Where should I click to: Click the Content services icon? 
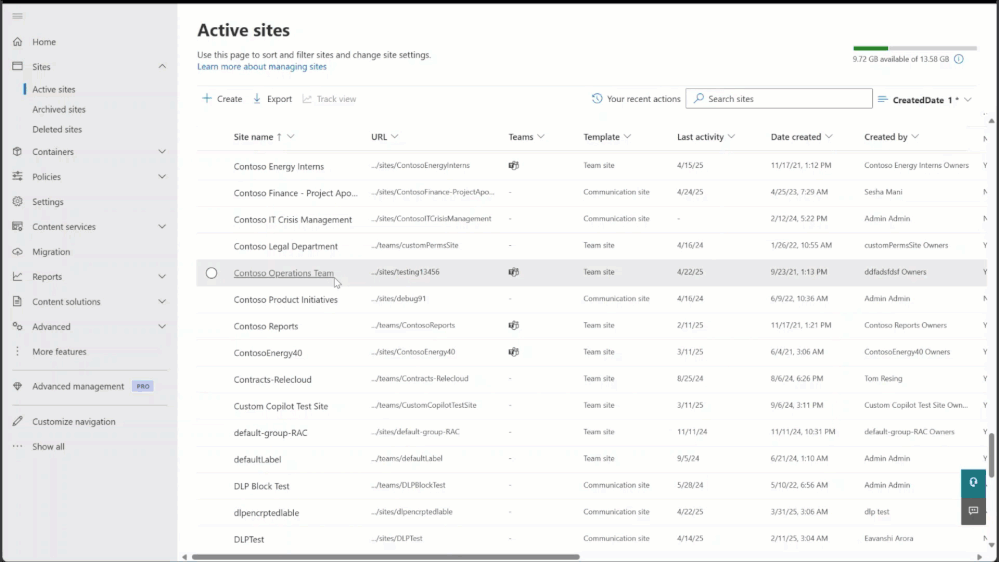tap(17, 226)
